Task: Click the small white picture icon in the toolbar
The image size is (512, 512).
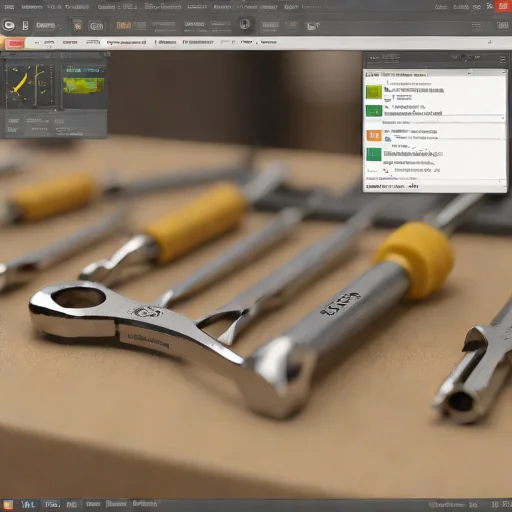Action: coord(313,26)
